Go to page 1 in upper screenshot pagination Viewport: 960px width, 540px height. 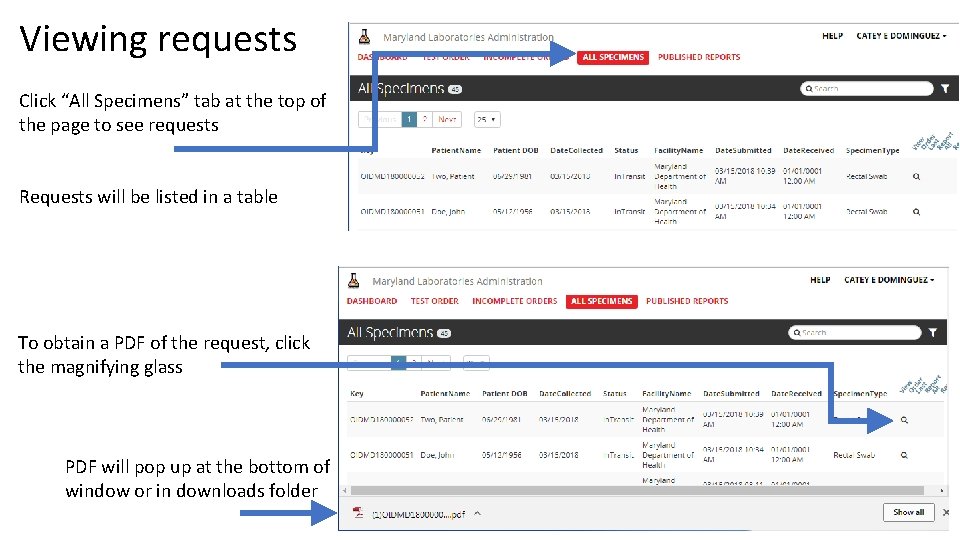[x=409, y=119]
